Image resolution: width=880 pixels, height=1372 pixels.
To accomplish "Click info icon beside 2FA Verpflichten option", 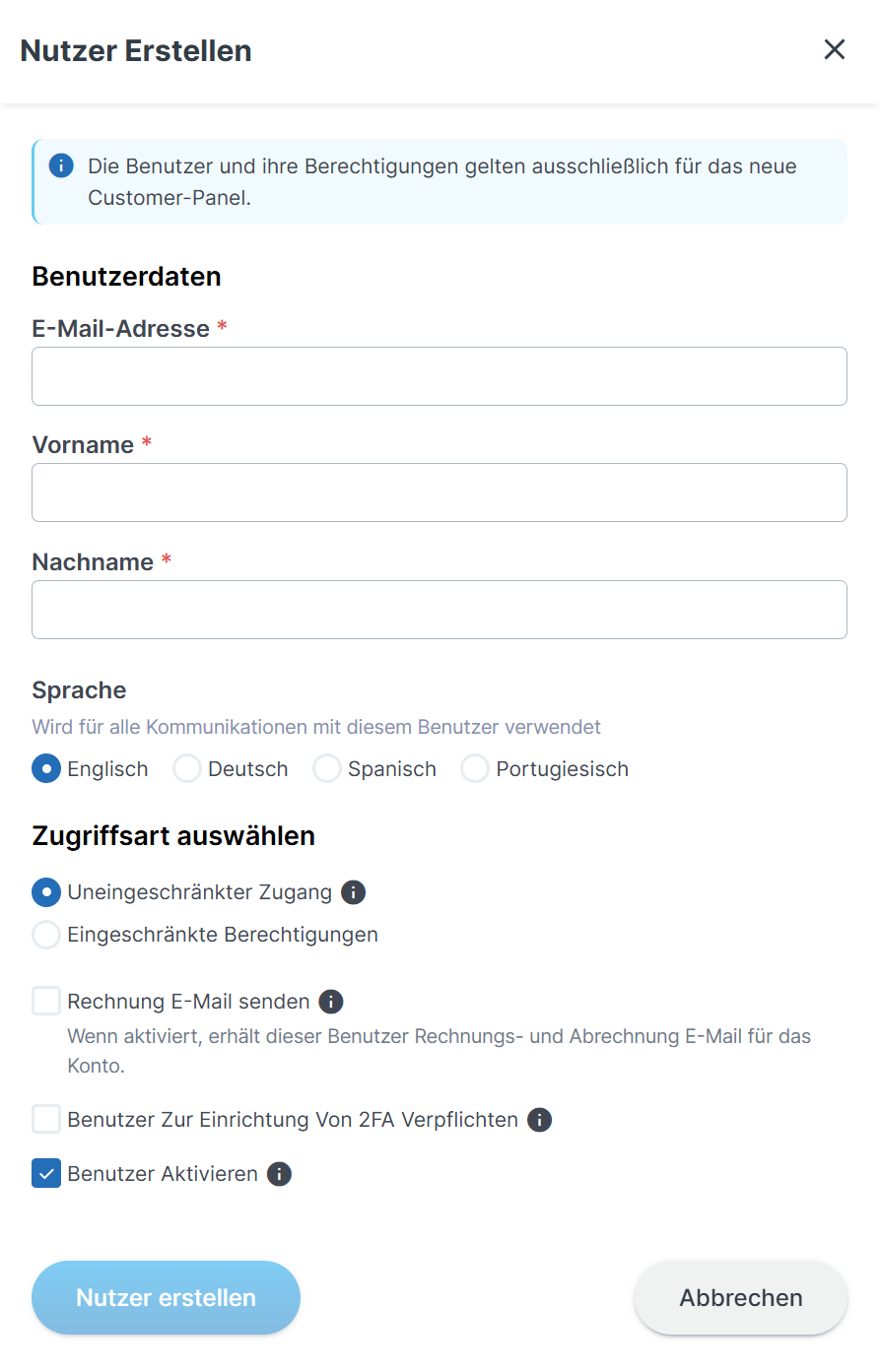I will click(539, 1120).
